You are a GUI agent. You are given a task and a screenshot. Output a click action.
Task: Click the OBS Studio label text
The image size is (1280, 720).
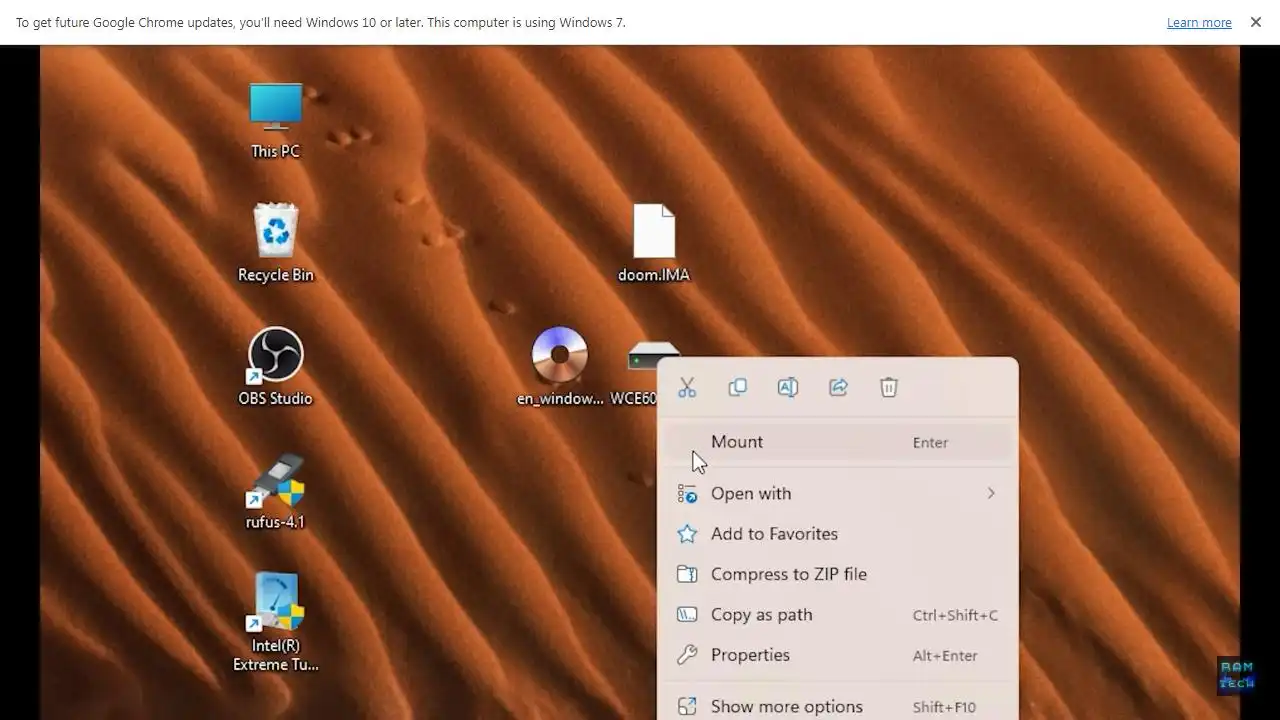(x=276, y=398)
